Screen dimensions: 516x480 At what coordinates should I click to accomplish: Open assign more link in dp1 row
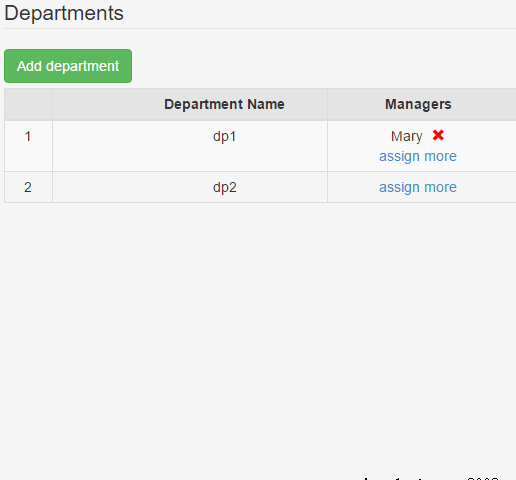tap(418, 156)
